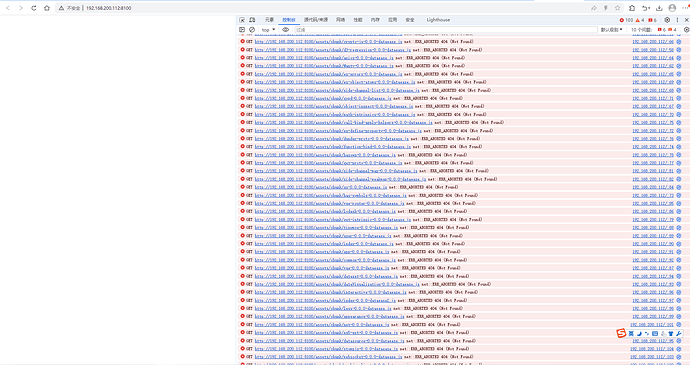Open the lodash chunk URL link
The height and width of the screenshot is (365, 690).
[x=325, y=211]
